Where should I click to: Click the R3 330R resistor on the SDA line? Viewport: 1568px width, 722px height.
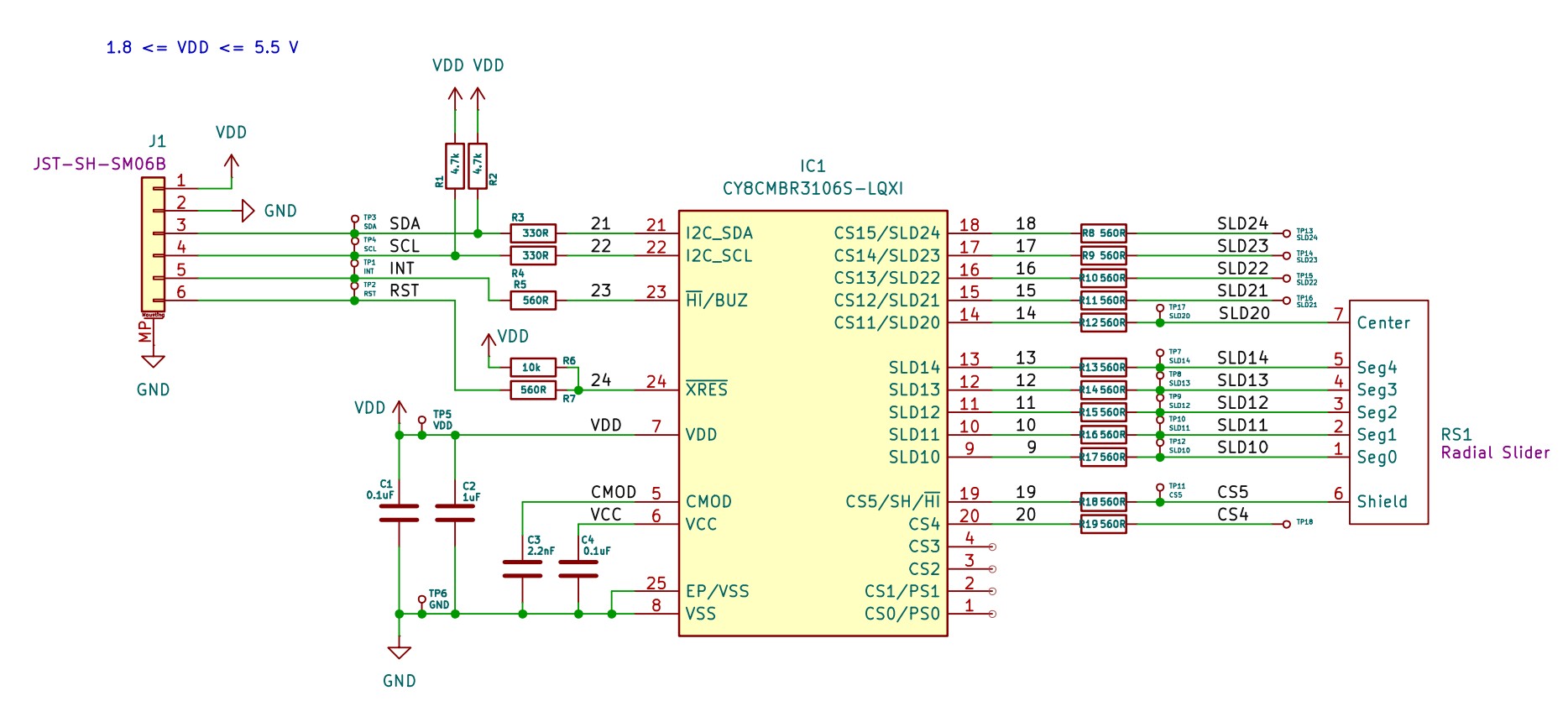pyautogui.click(x=533, y=233)
